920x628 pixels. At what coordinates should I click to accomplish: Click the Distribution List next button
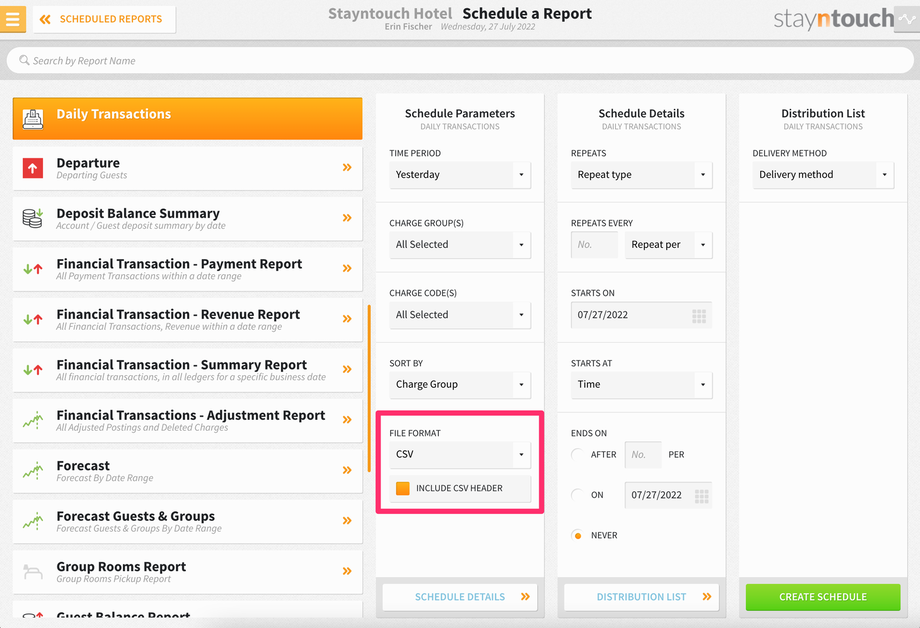(641, 597)
